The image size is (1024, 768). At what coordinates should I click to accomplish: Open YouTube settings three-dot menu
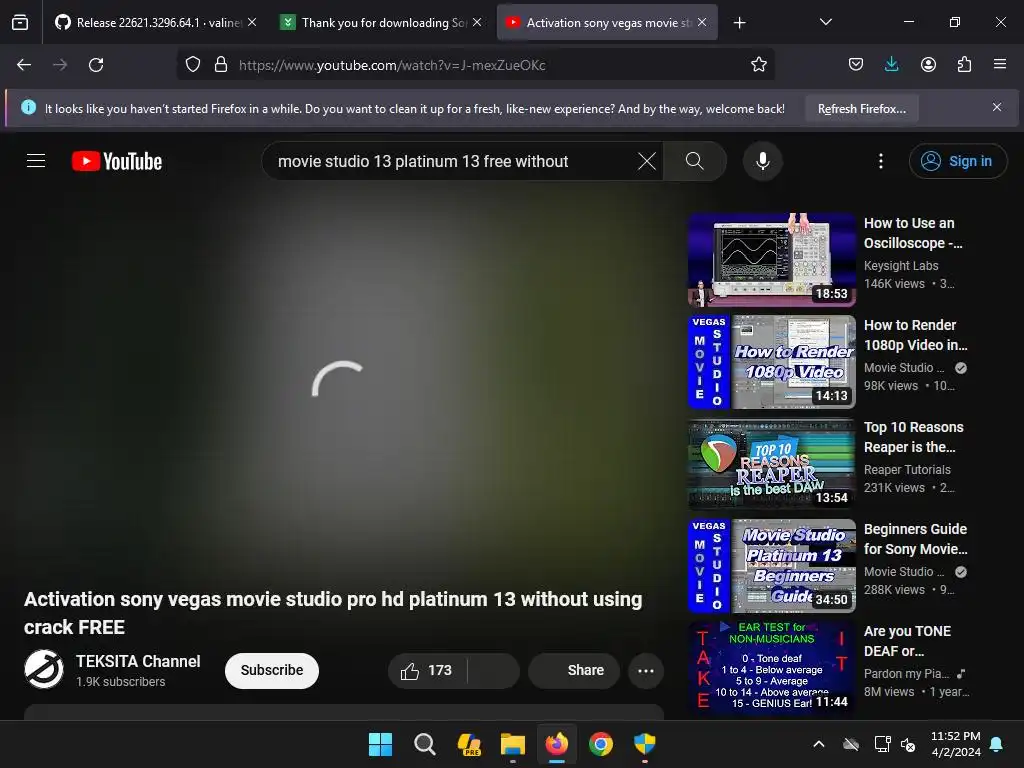pos(880,161)
